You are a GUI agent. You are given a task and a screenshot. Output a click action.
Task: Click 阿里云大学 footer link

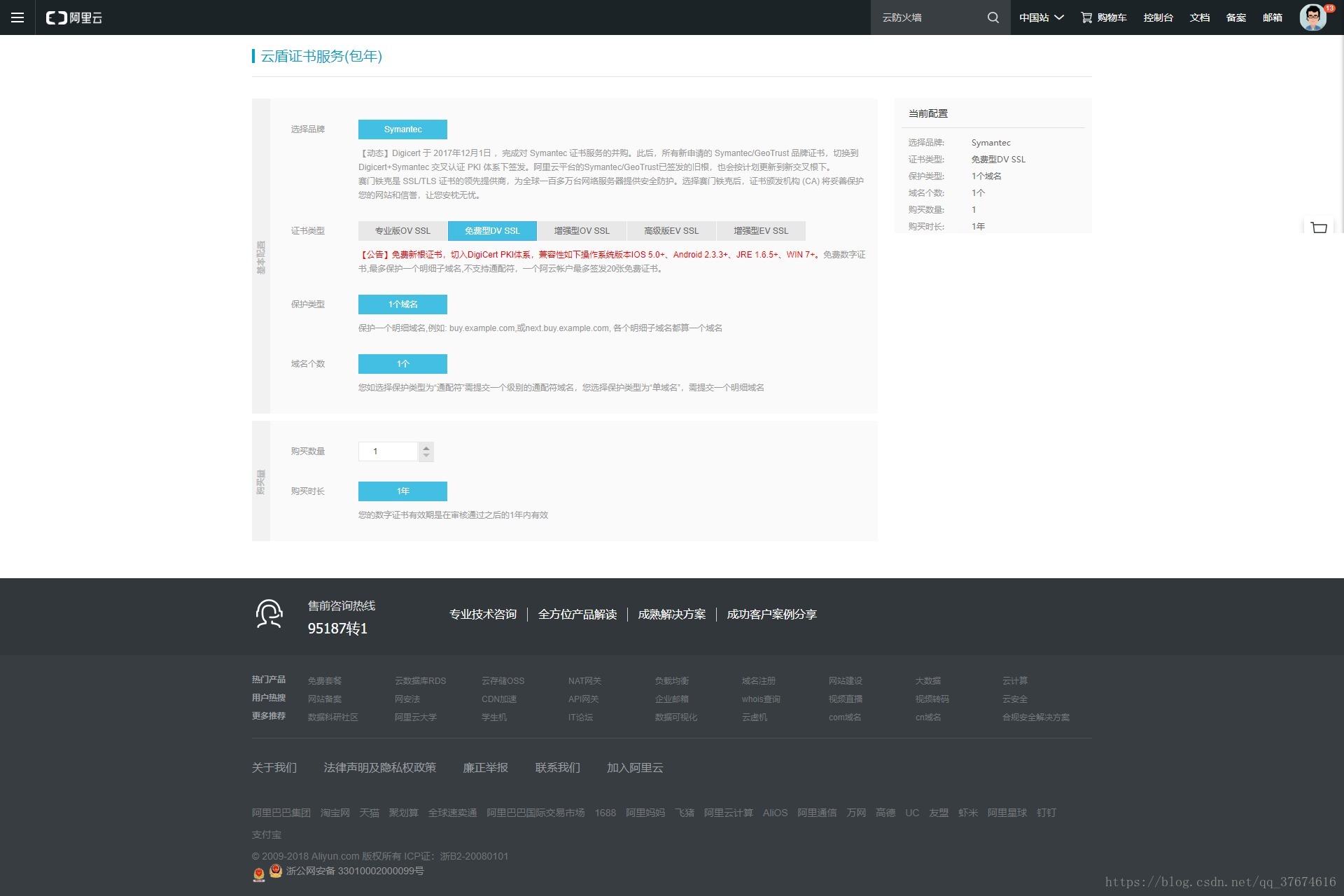pos(416,717)
